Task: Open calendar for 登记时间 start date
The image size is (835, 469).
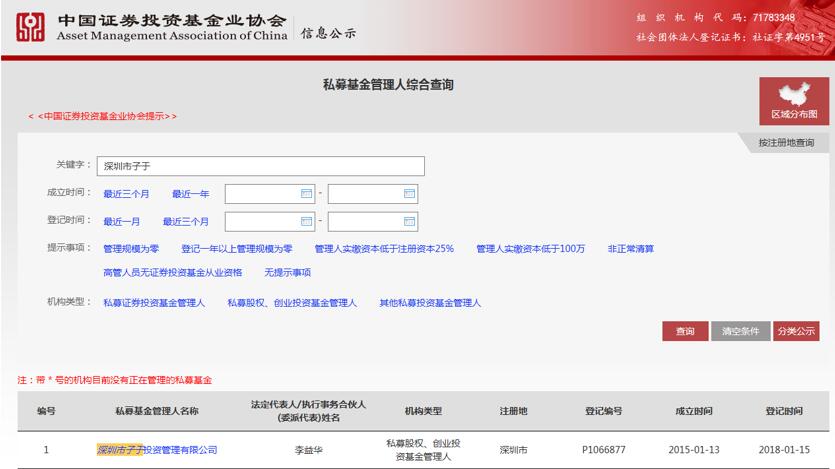Action: coord(306,221)
